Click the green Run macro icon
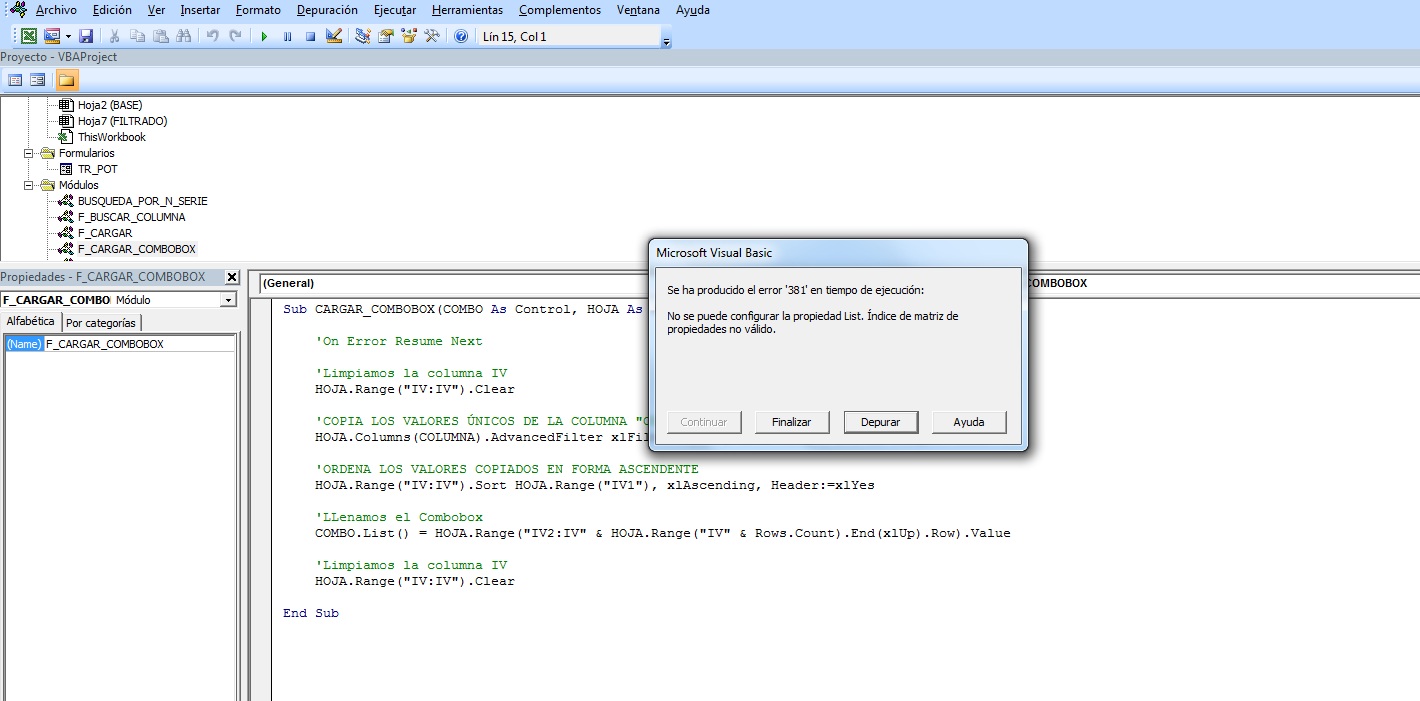This screenshot has width=1420, height=701. tap(264, 37)
